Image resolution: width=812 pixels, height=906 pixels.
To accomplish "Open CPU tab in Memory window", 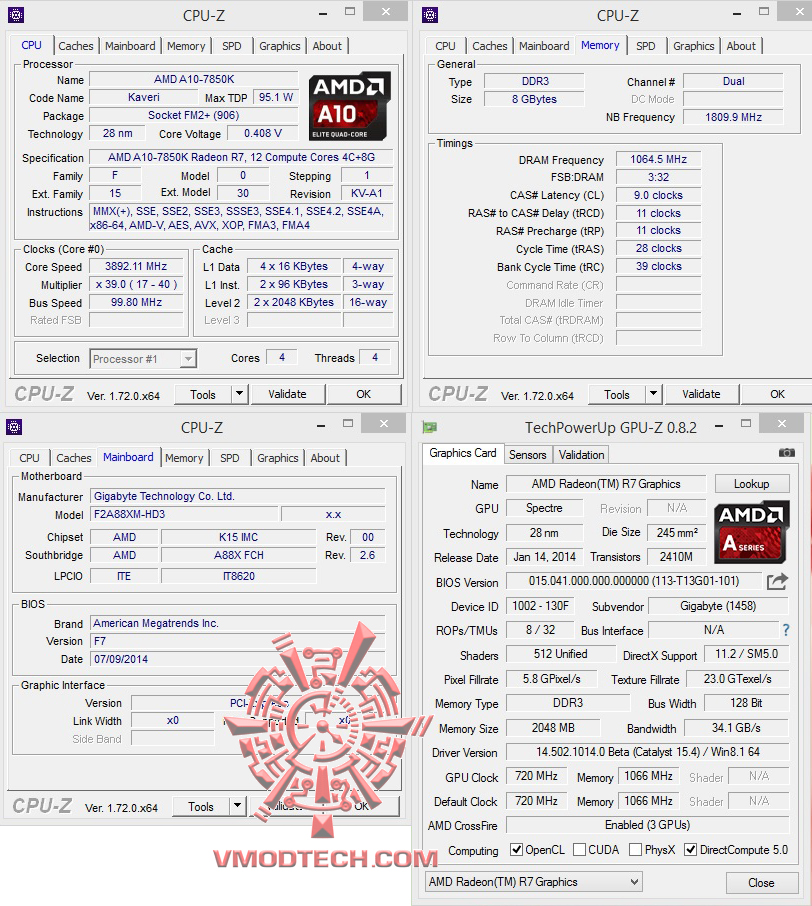I will tap(445, 46).
